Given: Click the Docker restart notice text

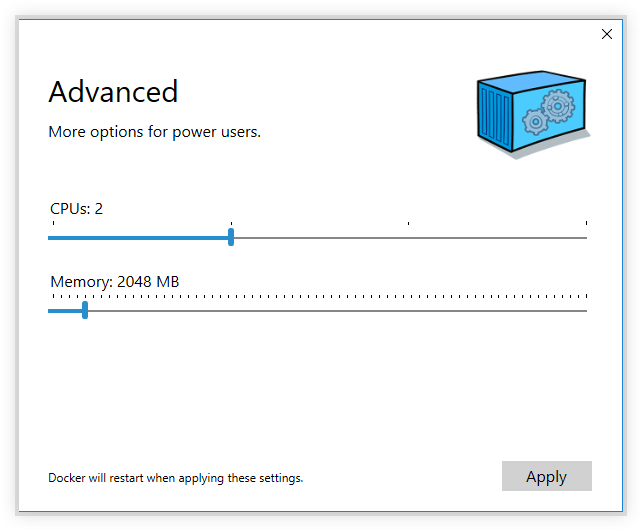Looking at the screenshot, I should [x=175, y=478].
